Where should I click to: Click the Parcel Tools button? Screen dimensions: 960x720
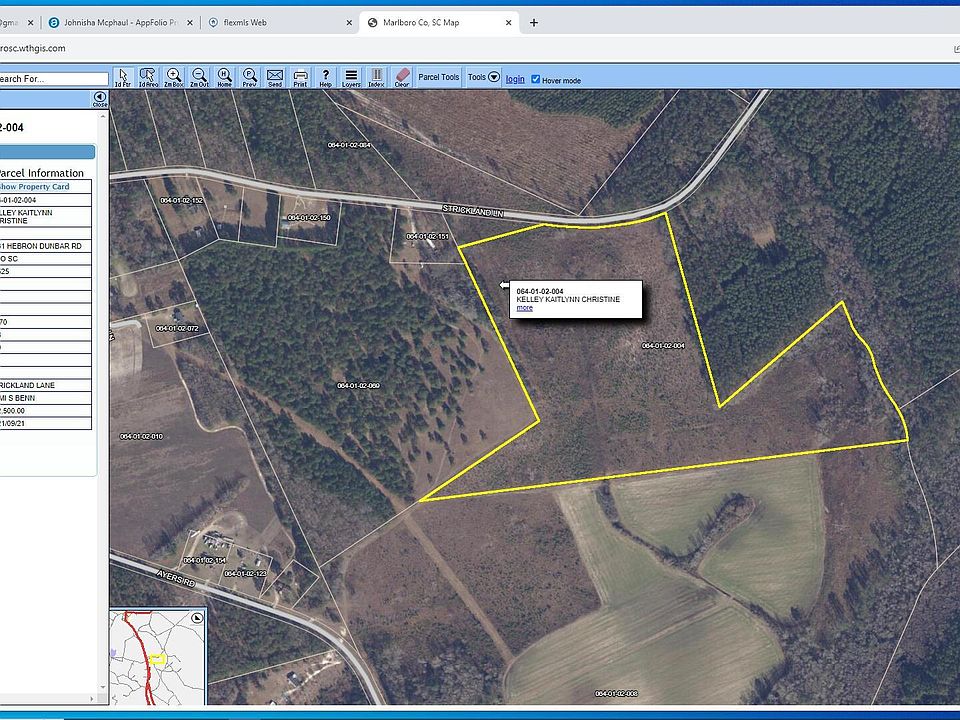(x=439, y=77)
